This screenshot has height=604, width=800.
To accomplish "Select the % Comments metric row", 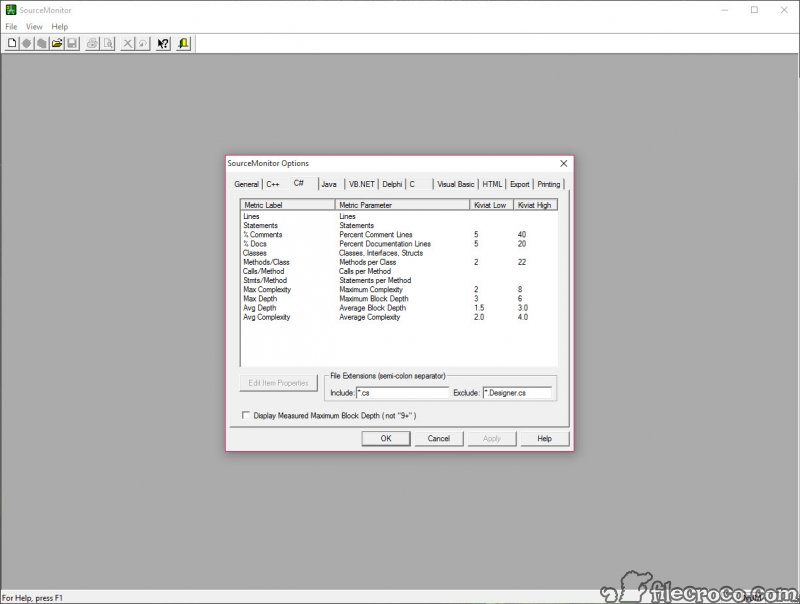I will click(399, 235).
